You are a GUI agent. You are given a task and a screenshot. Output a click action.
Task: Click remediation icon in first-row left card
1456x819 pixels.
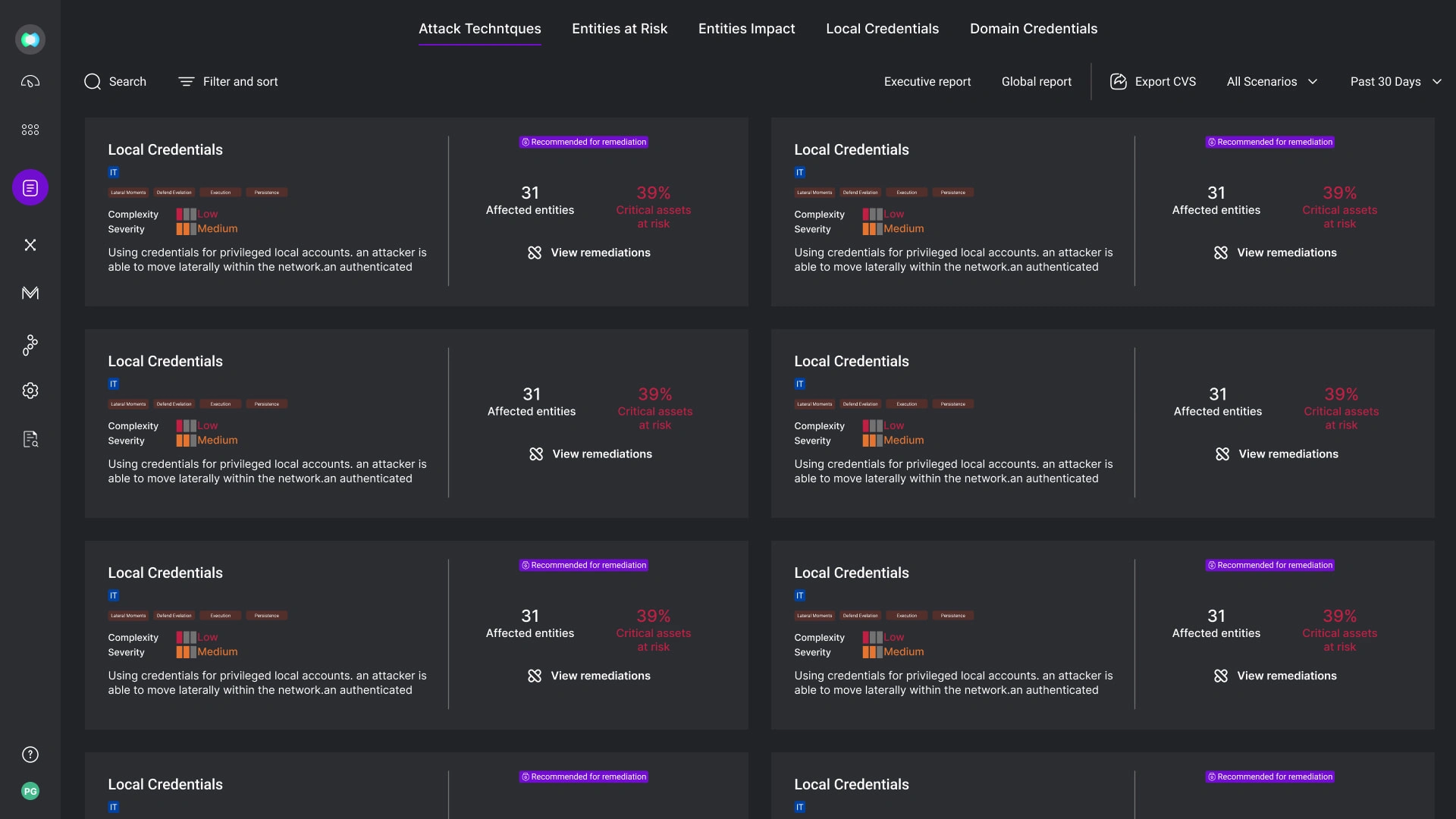[535, 253]
